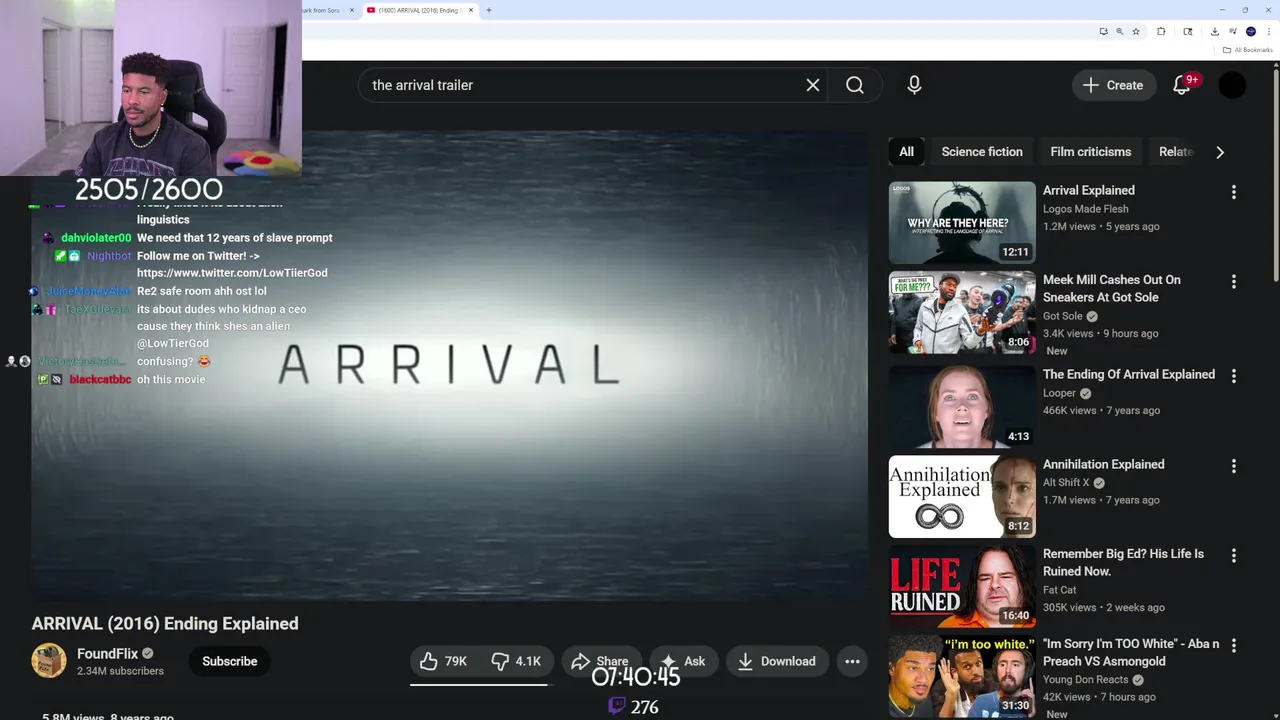Click the 'Alt Shift X' channel name
1280x720 pixels.
1066,483
